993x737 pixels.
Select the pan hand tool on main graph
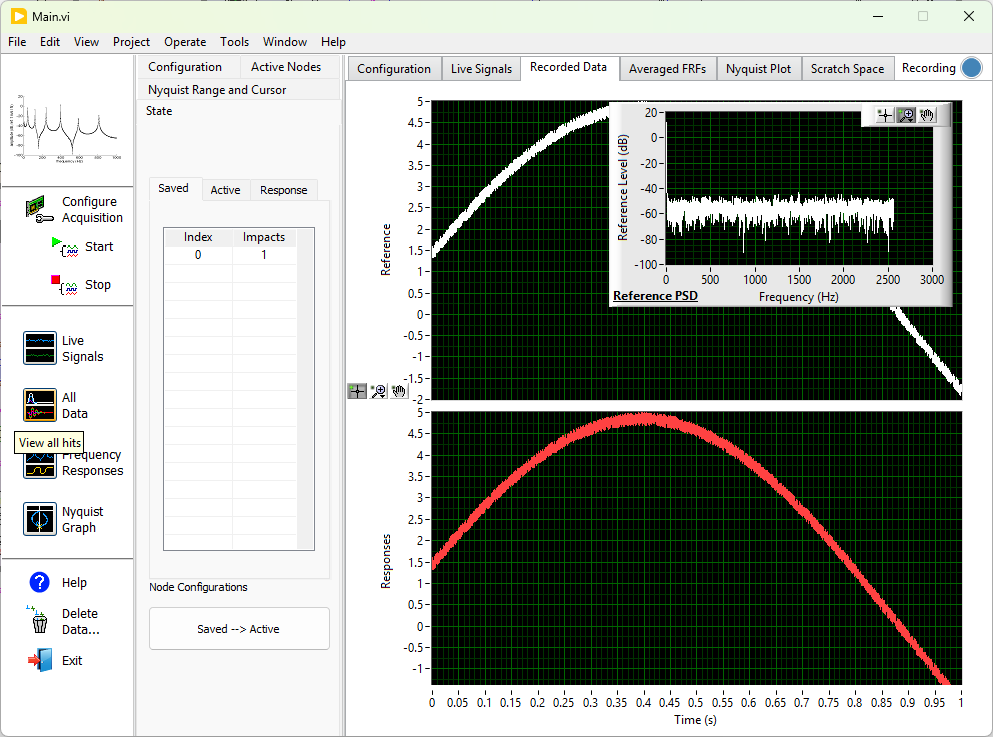coord(399,391)
